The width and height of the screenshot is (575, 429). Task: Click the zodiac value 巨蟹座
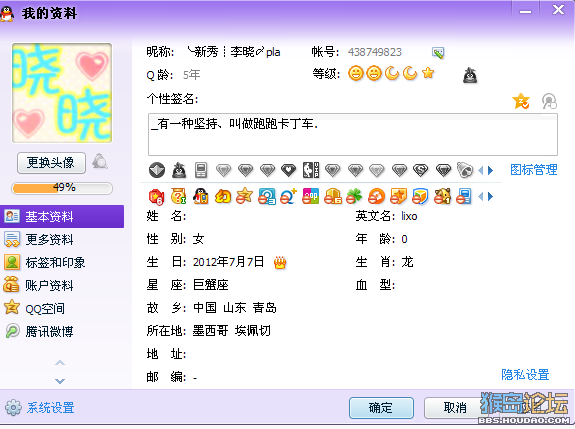pos(211,285)
